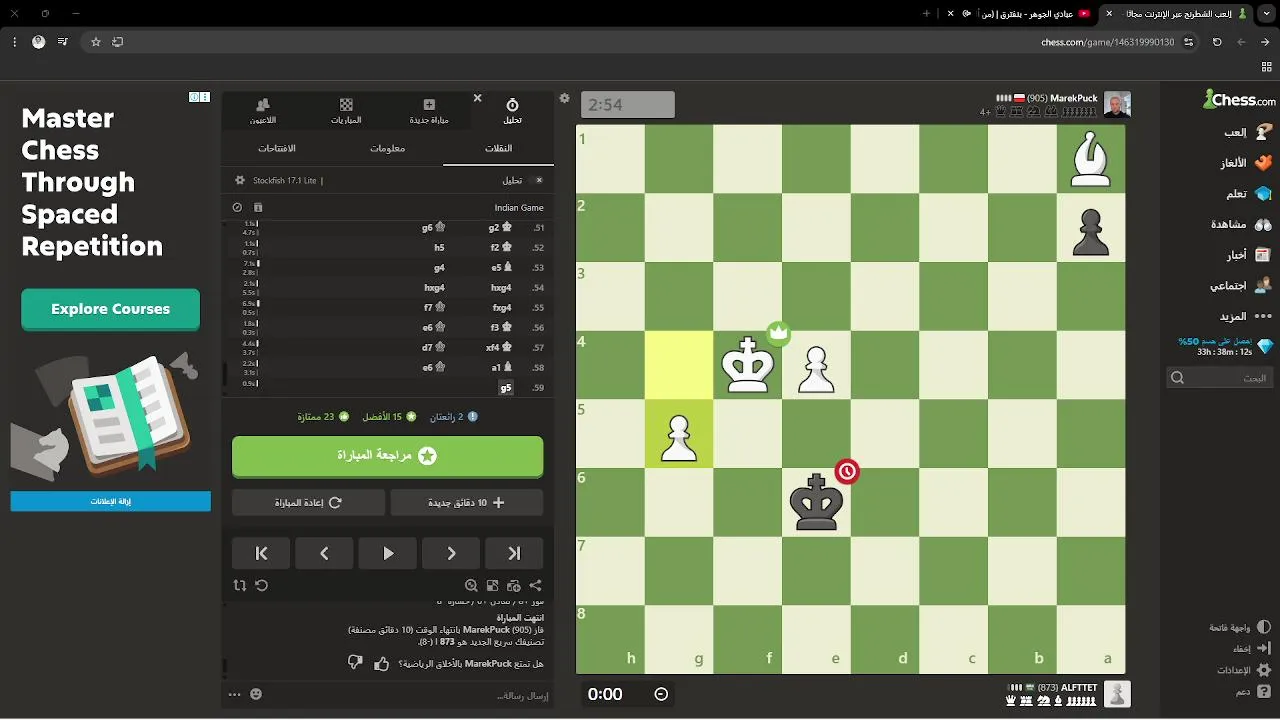Click the magnifier icon below move controls
This screenshot has height=720, width=1280.
(x=471, y=586)
